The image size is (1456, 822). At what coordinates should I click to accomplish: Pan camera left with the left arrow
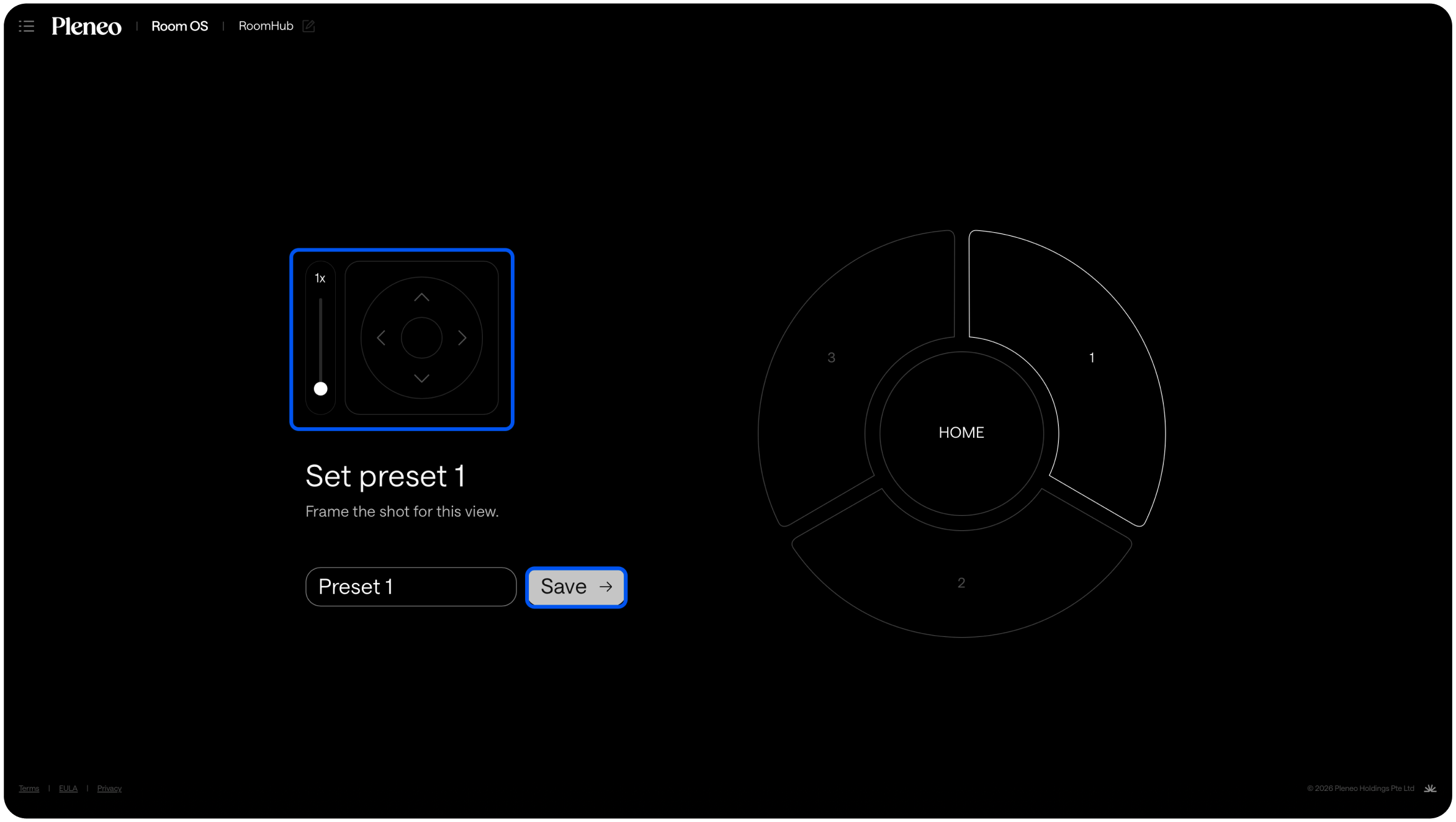(x=381, y=338)
